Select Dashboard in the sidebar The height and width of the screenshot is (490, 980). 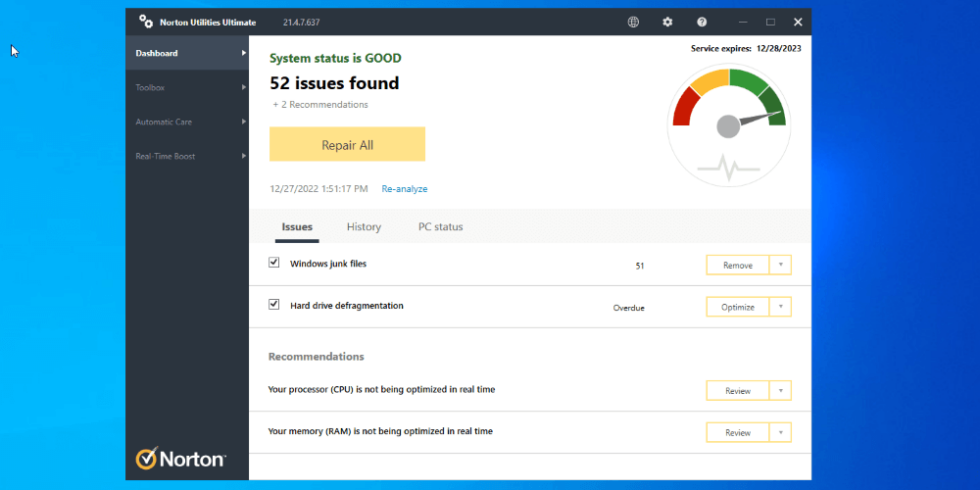click(x=187, y=53)
